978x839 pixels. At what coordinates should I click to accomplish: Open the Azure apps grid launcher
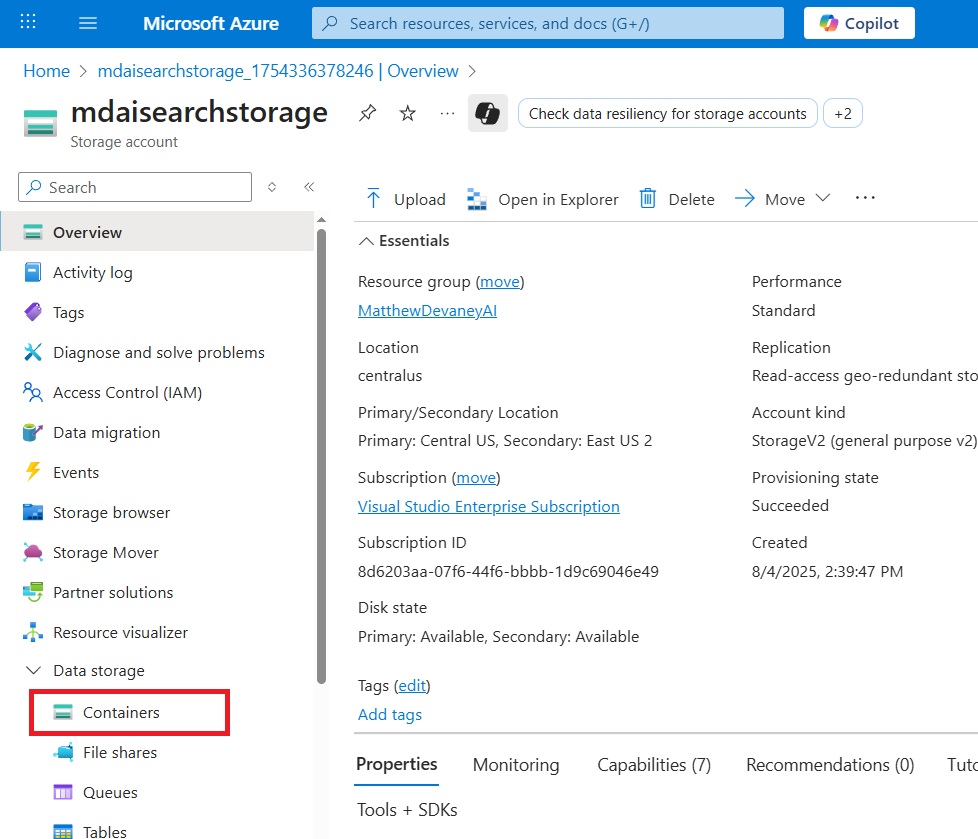click(28, 22)
